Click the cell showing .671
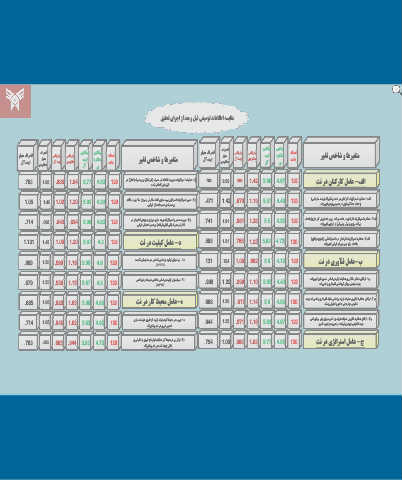The height and width of the screenshot is (480, 402). coord(209,201)
